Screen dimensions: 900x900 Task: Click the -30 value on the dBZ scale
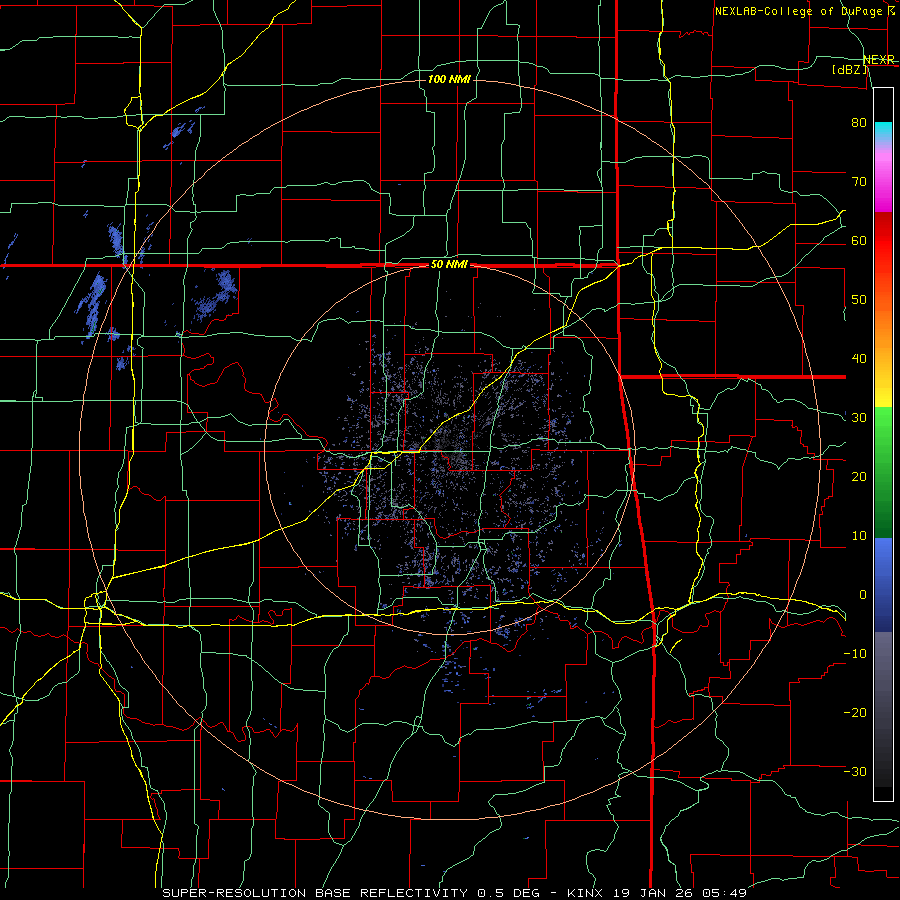pos(855,772)
